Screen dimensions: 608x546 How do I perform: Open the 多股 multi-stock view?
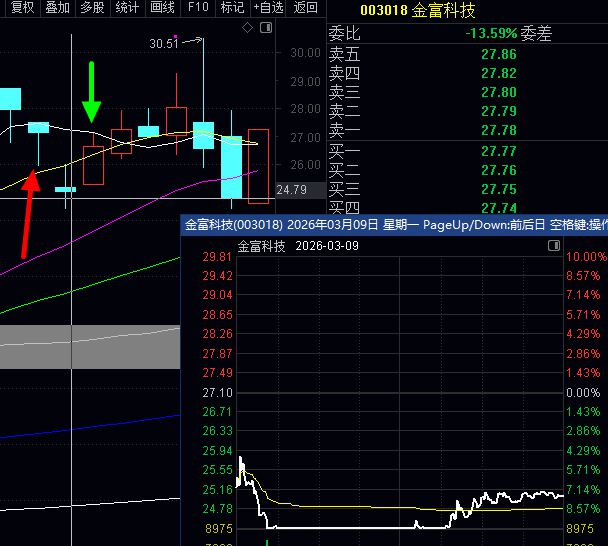pyautogui.click(x=92, y=7)
